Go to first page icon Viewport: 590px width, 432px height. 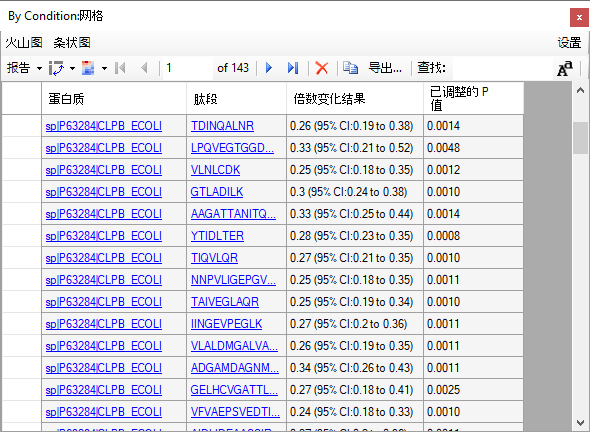[120, 68]
